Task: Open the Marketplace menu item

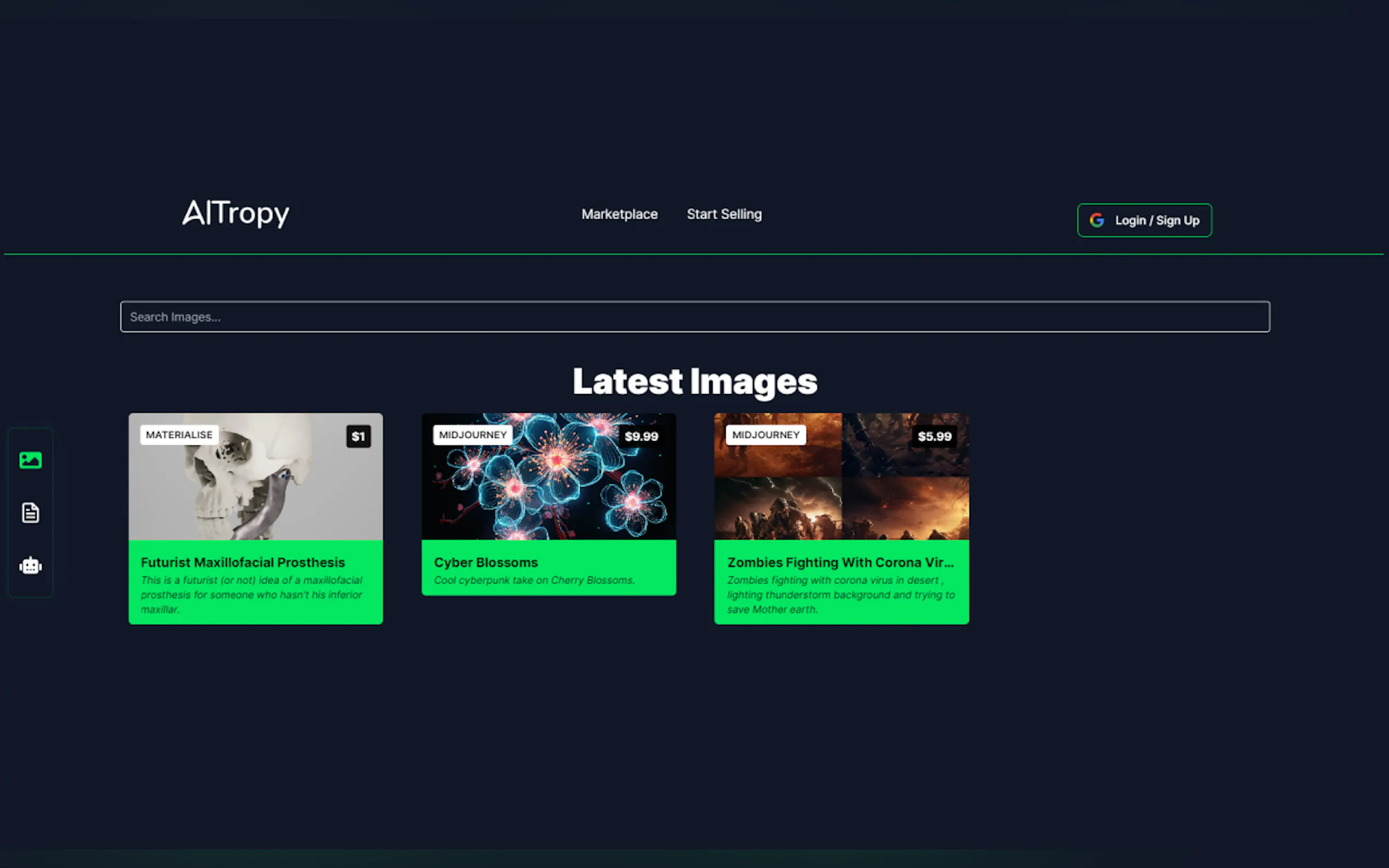Action: [x=619, y=214]
